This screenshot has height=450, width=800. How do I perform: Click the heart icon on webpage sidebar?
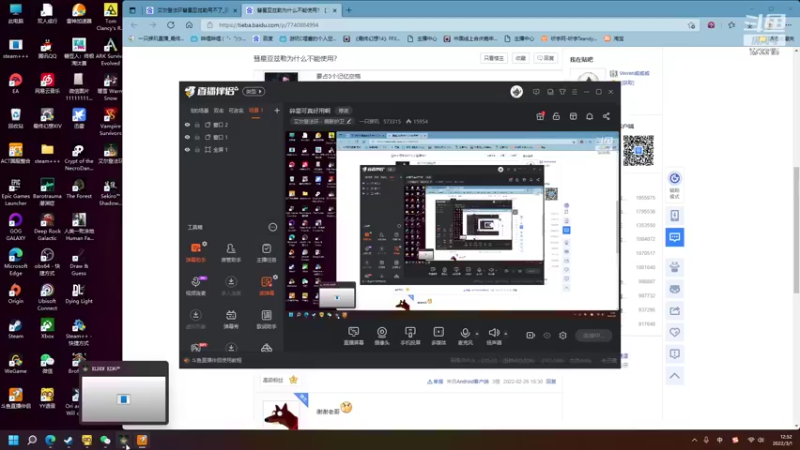click(x=674, y=332)
